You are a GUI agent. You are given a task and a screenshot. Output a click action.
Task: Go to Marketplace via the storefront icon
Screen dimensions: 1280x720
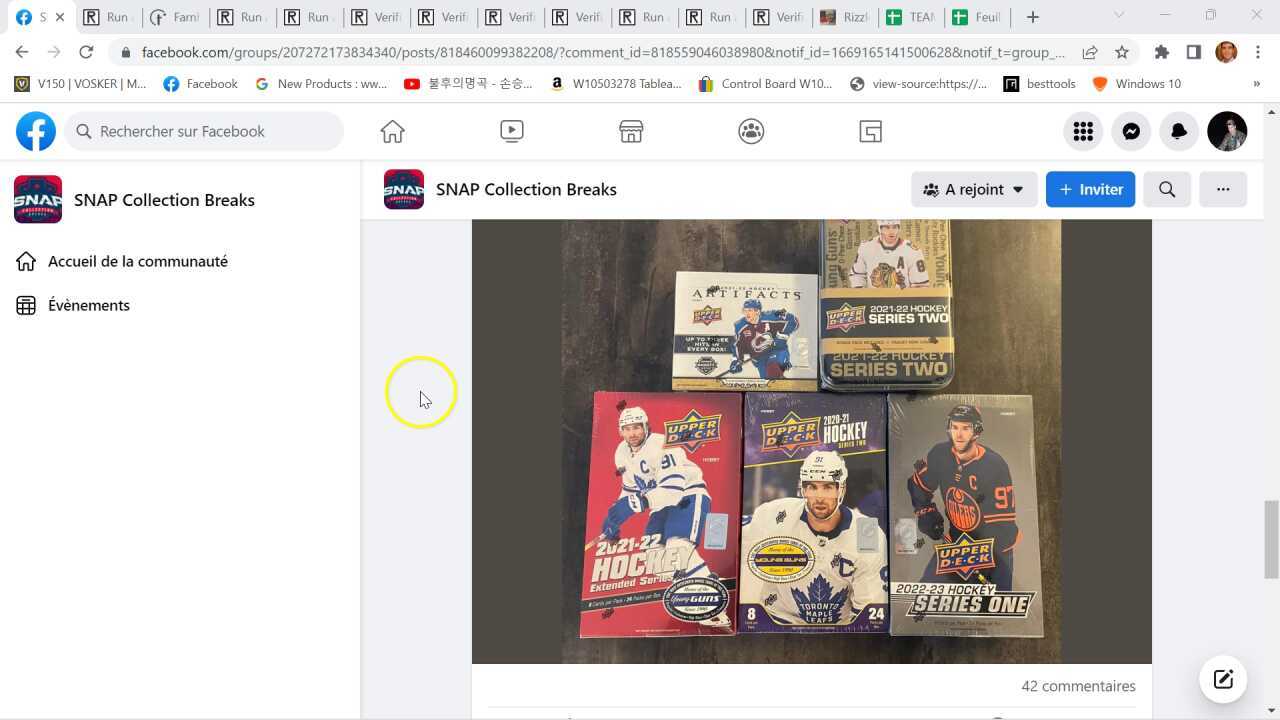(x=631, y=131)
